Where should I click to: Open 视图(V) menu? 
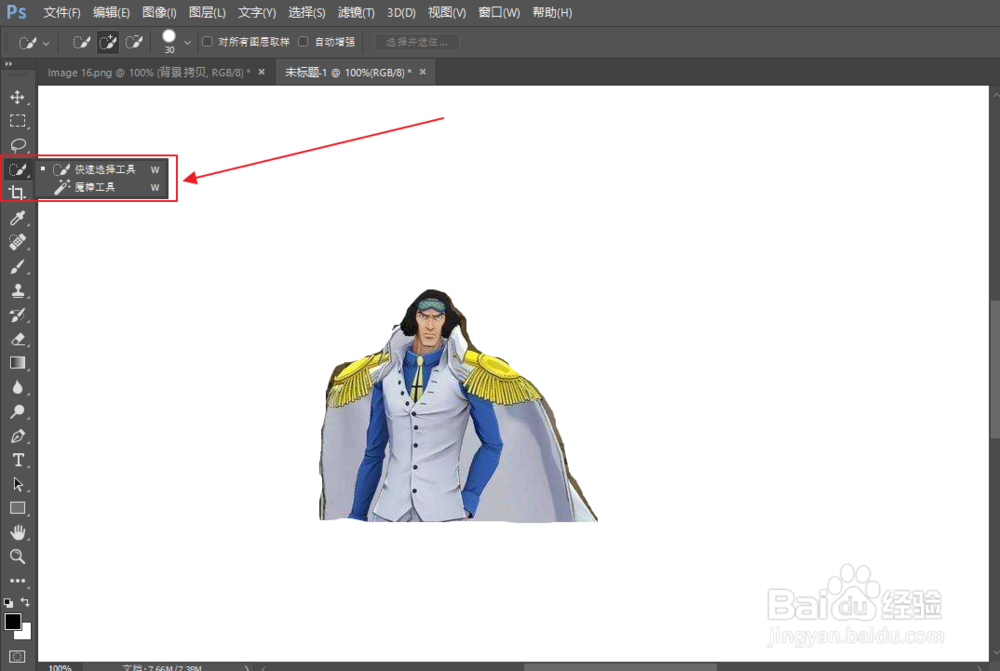[x=446, y=13]
